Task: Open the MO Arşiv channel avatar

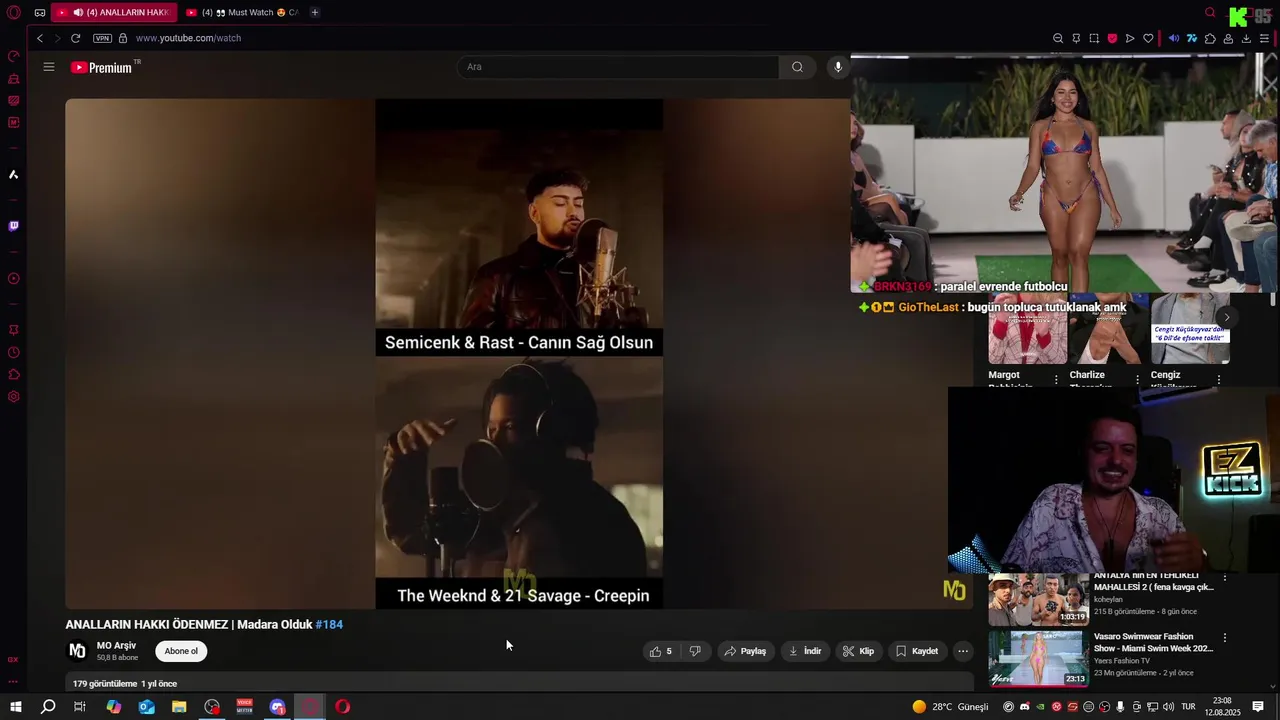Action: (x=77, y=651)
